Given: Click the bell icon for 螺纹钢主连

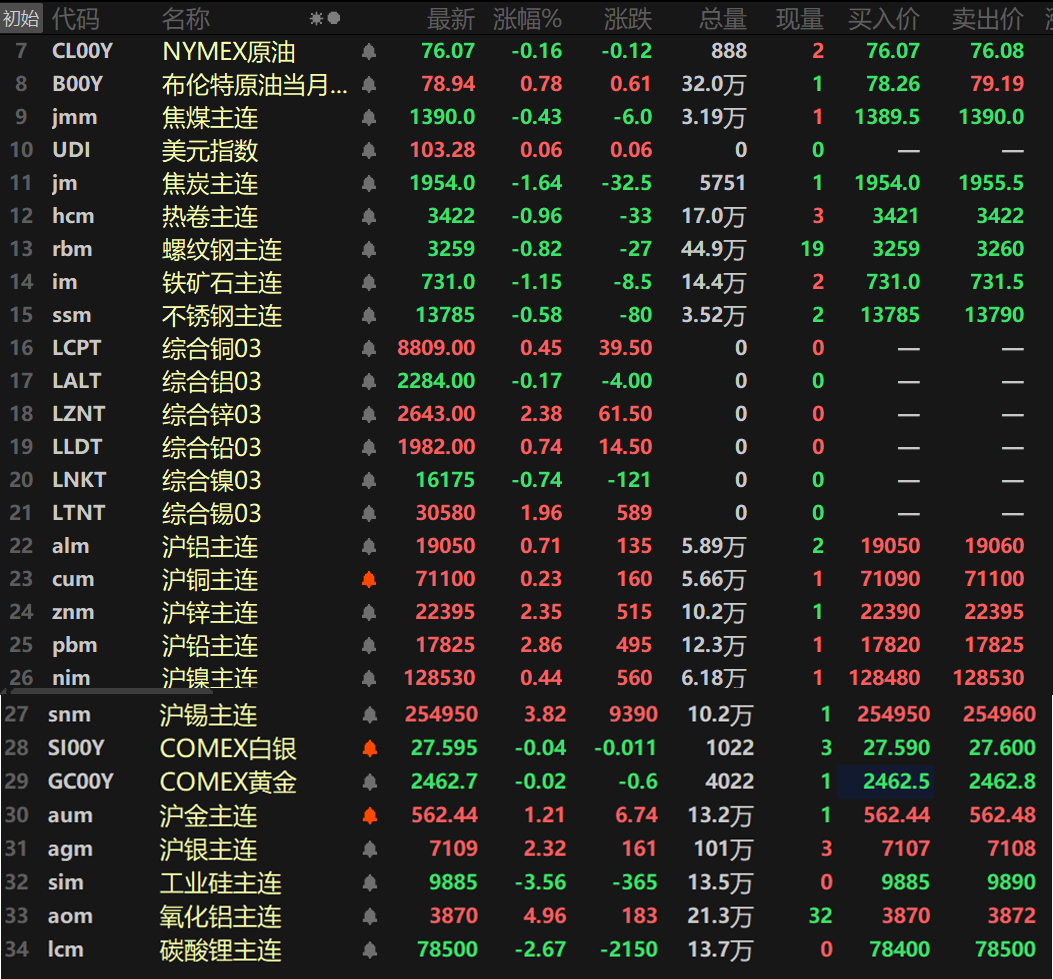Looking at the screenshot, I should (x=369, y=250).
